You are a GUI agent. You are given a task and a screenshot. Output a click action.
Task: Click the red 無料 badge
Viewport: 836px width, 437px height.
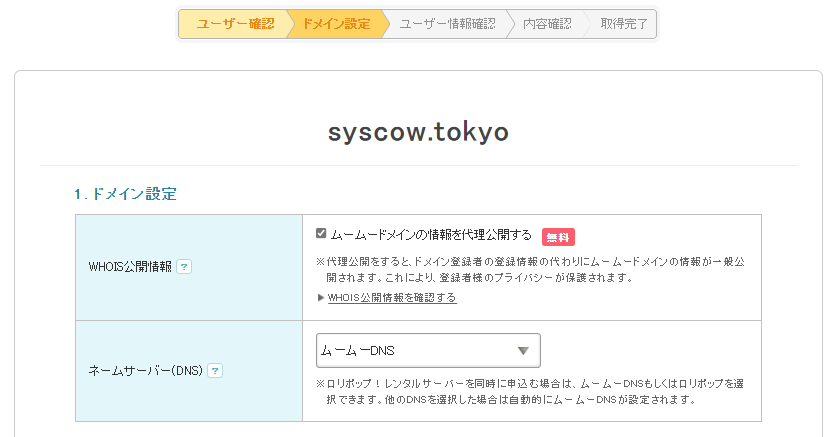pyautogui.click(x=558, y=237)
